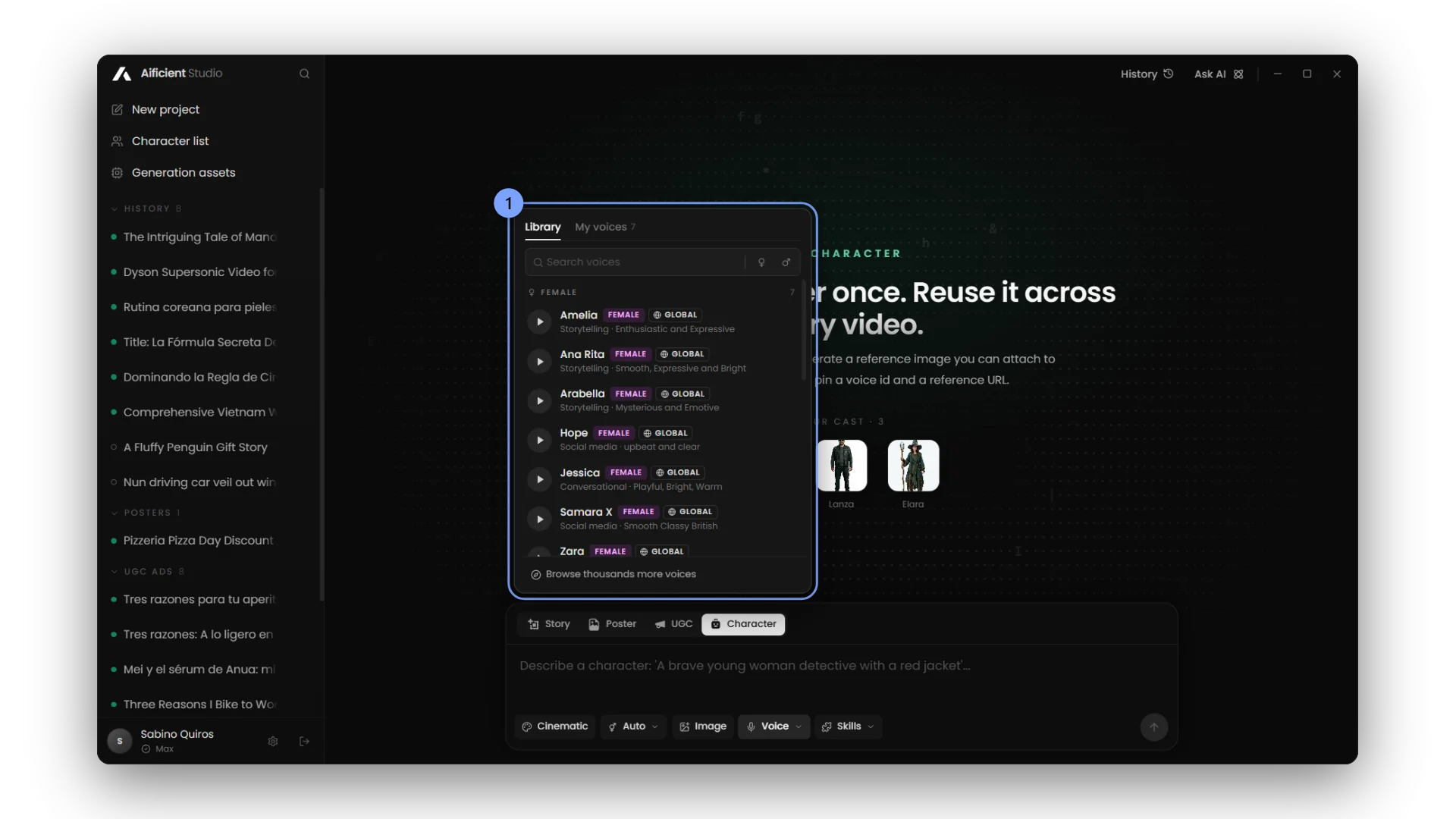Select the Samara X voice

[x=661, y=519]
